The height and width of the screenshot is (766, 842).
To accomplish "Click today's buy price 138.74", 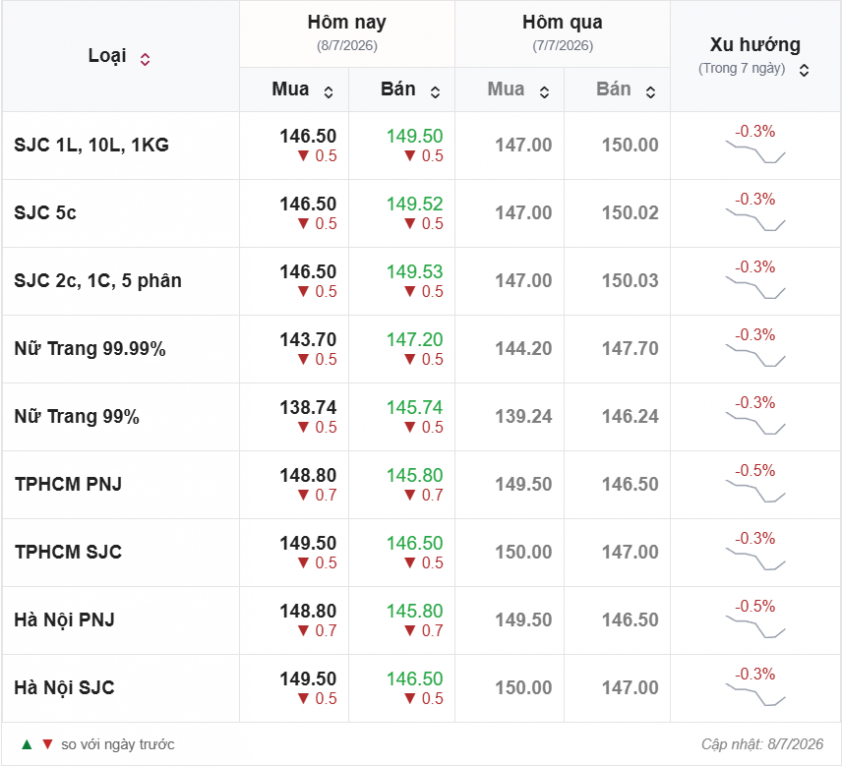I will 308,407.
